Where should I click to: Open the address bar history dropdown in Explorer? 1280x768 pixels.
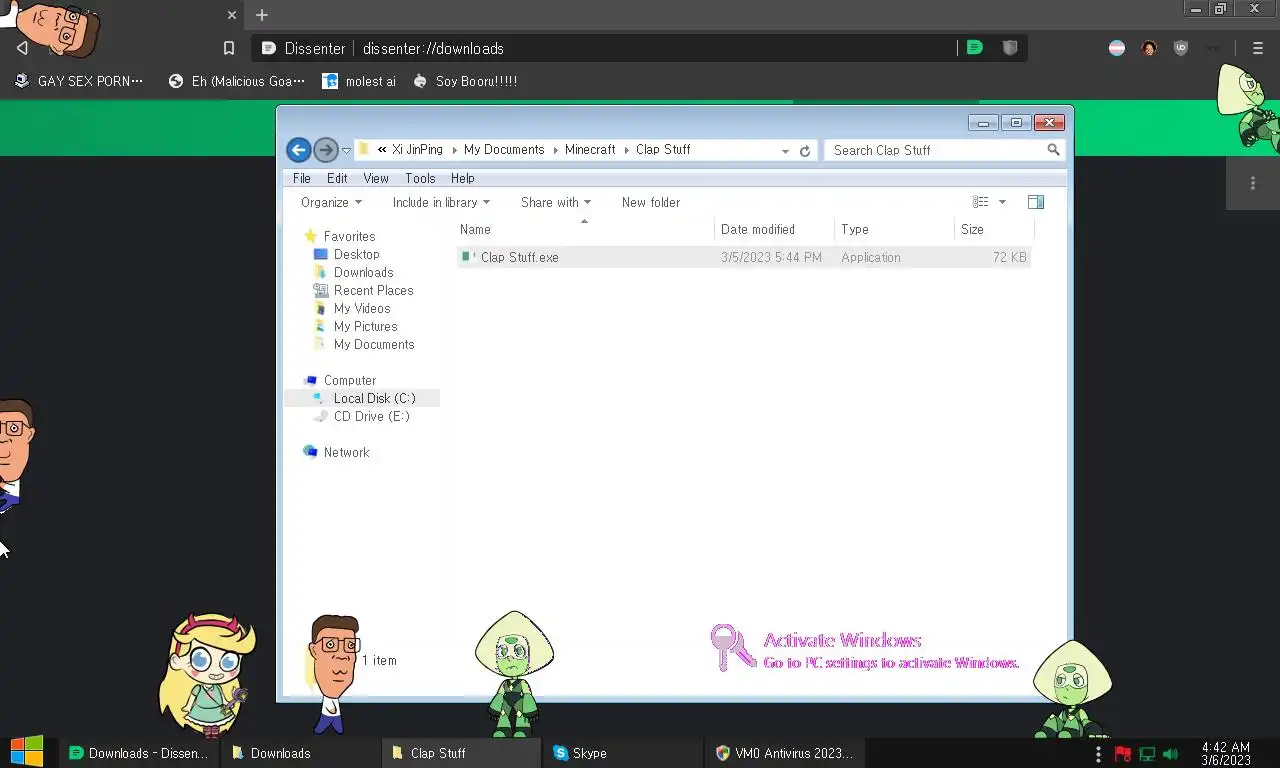[785, 151]
